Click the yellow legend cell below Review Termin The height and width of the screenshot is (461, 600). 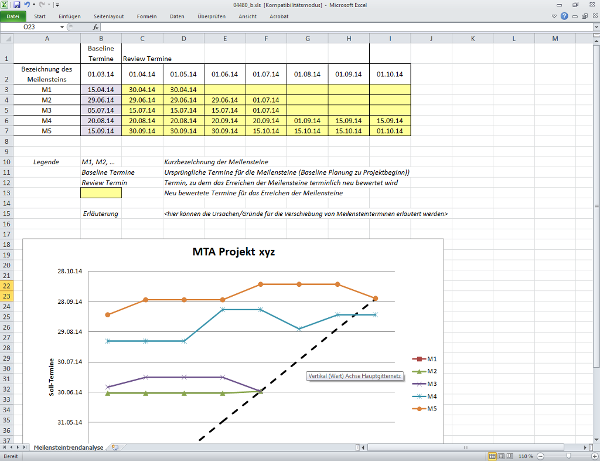pyautogui.click(x=101, y=193)
